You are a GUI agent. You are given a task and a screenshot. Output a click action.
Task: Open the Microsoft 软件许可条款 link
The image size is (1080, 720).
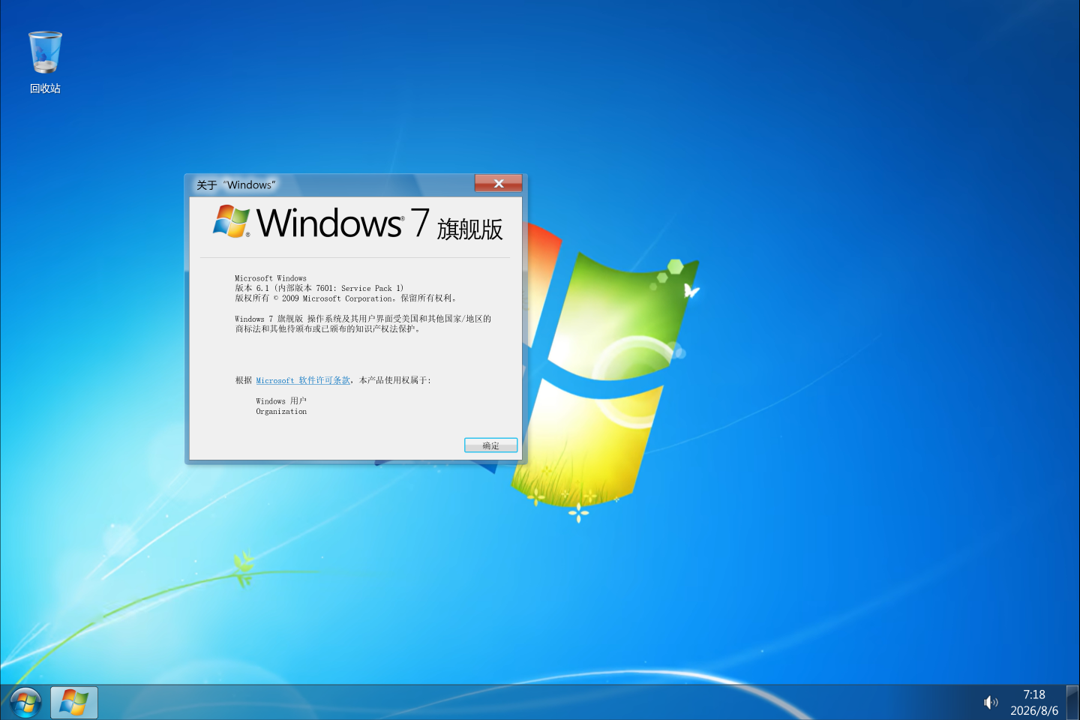tap(303, 380)
